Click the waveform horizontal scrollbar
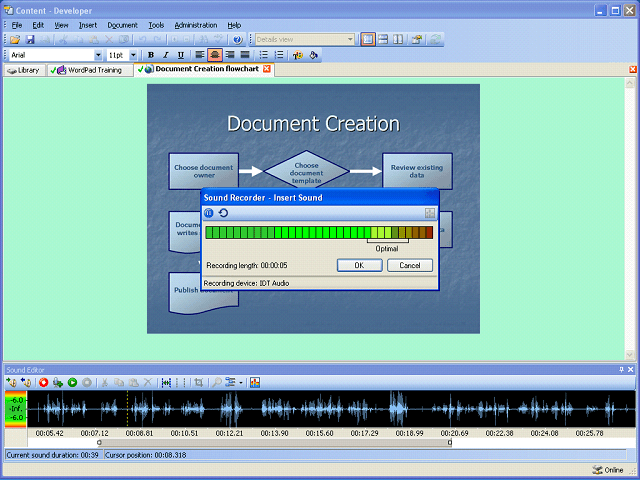This screenshot has height=480, width=640. coord(273,442)
